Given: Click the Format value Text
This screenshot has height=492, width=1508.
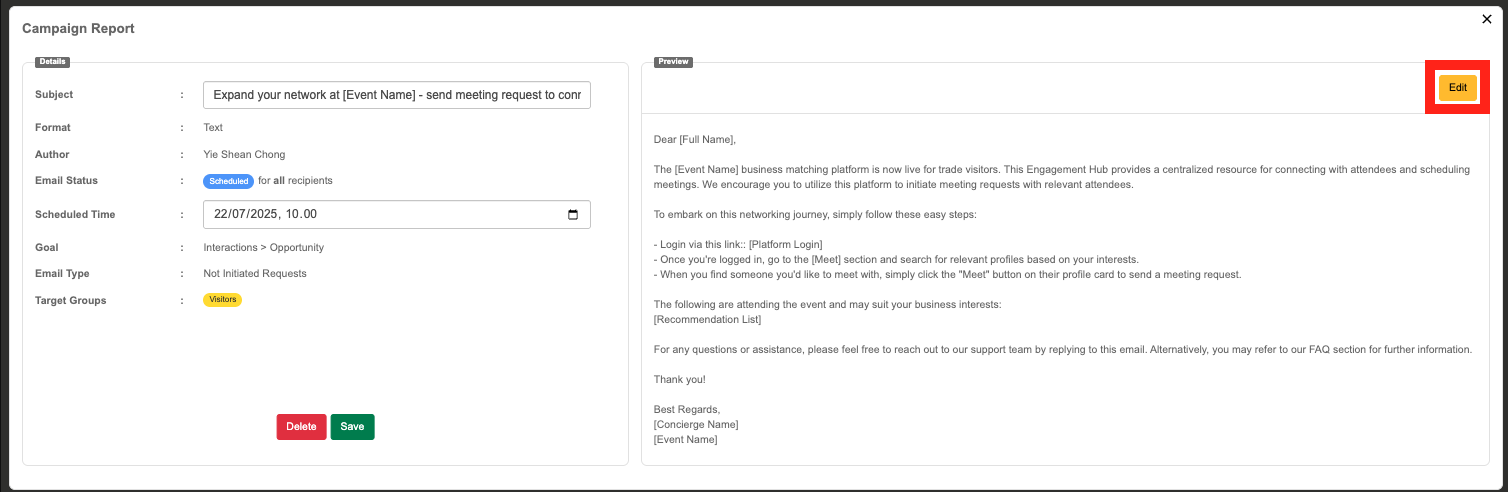Looking at the screenshot, I should click(x=213, y=127).
